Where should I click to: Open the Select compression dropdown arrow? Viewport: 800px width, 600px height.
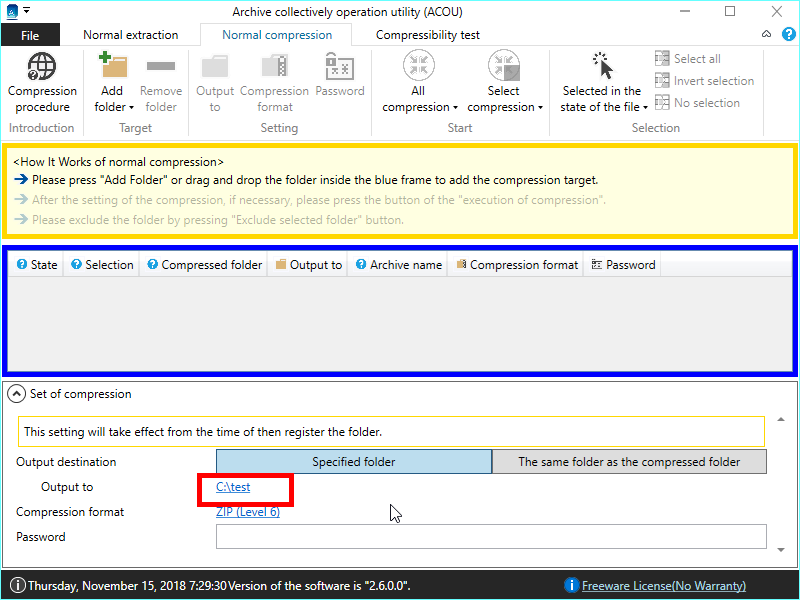point(540,108)
